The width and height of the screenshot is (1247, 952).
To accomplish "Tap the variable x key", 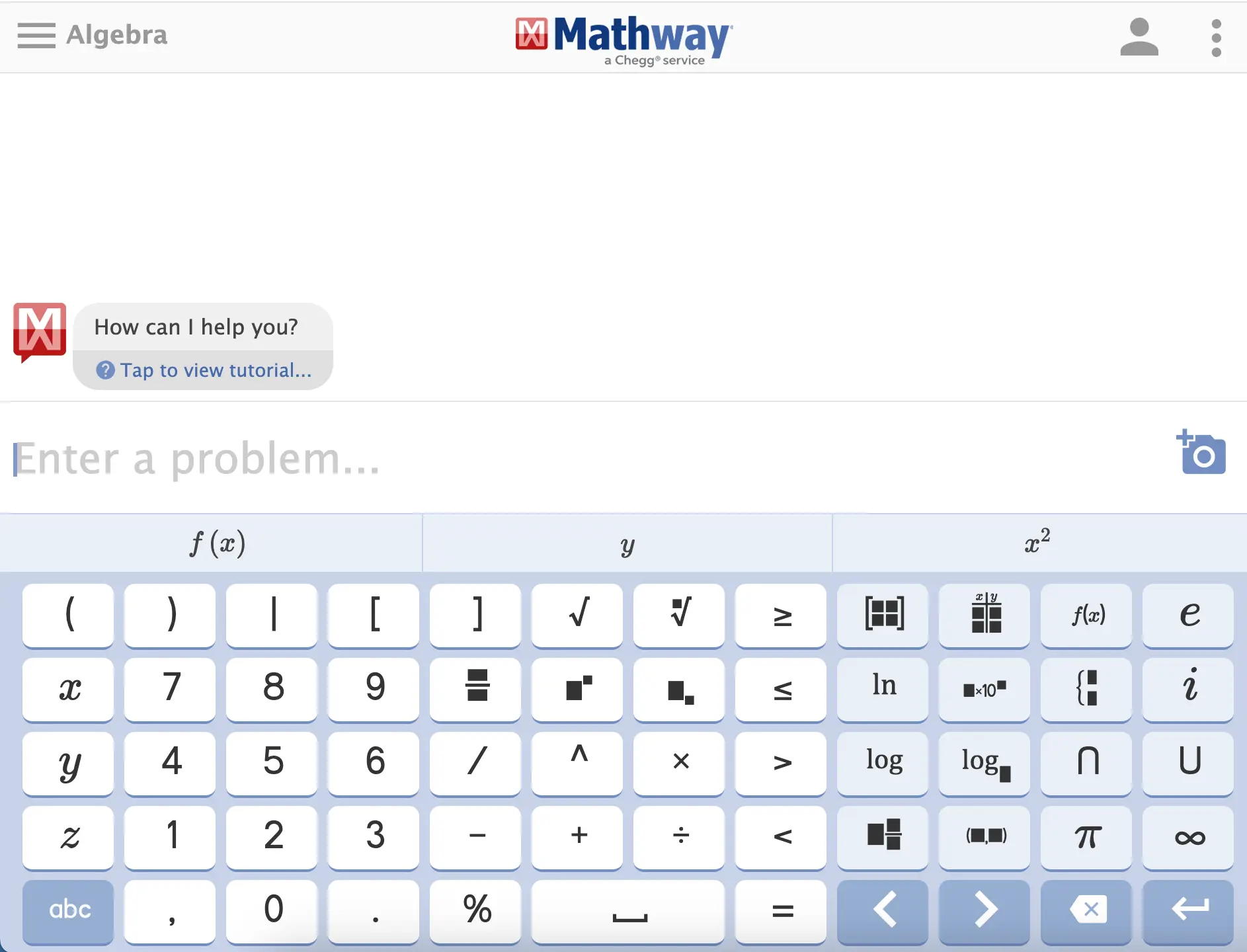I will (x=68, y=689).
